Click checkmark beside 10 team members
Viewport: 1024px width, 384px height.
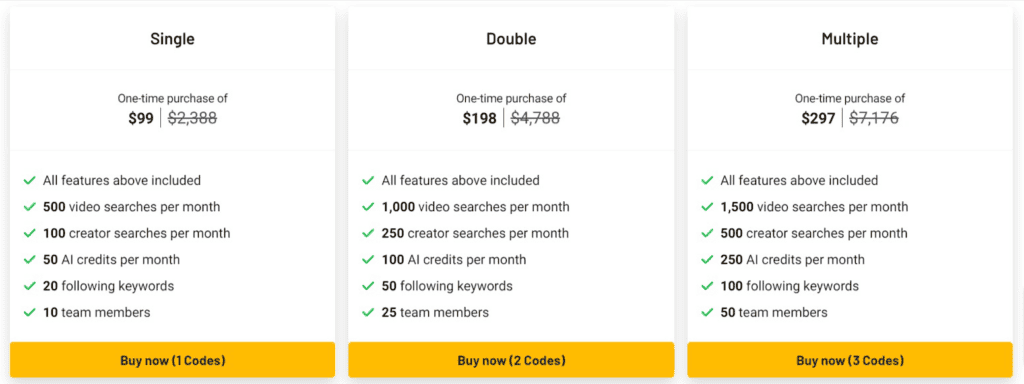tap(29, 312)
